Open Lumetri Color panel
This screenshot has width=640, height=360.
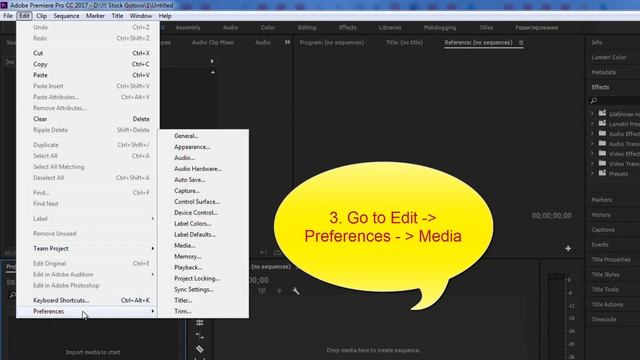click(609, 58)
